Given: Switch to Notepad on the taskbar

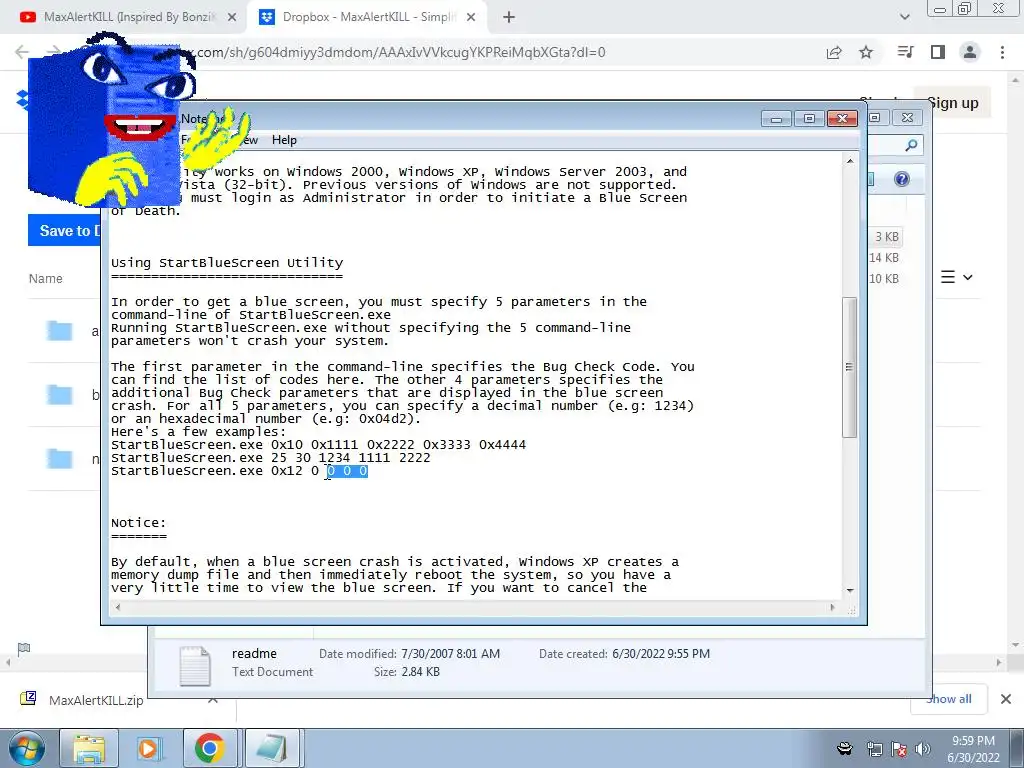Looking at the screenshot, I should coord(271,748).
